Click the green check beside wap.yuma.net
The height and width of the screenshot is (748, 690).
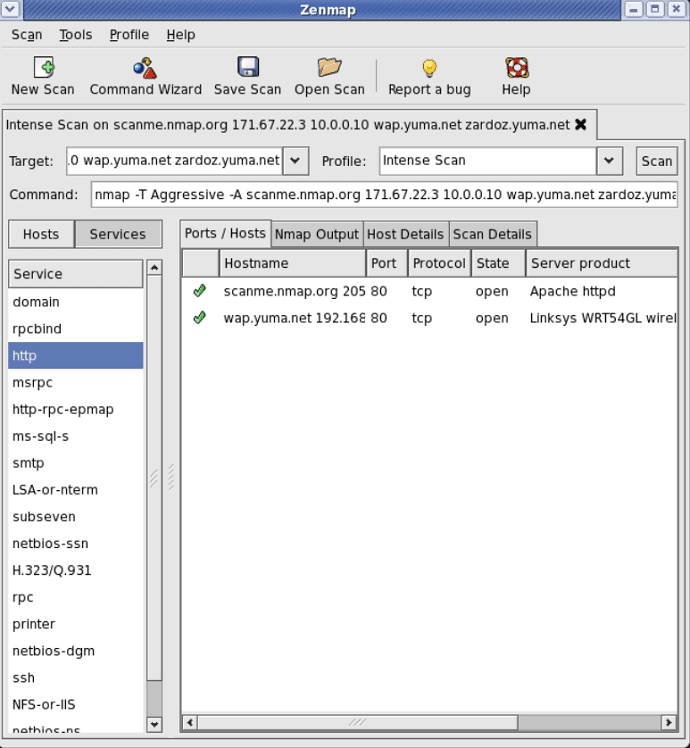click(x=199, y=317)
